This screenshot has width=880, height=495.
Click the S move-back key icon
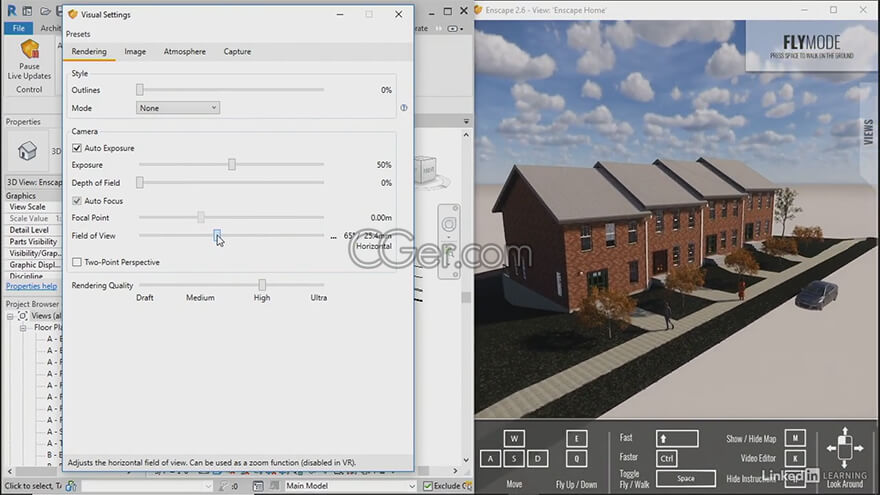pos(514,459)
